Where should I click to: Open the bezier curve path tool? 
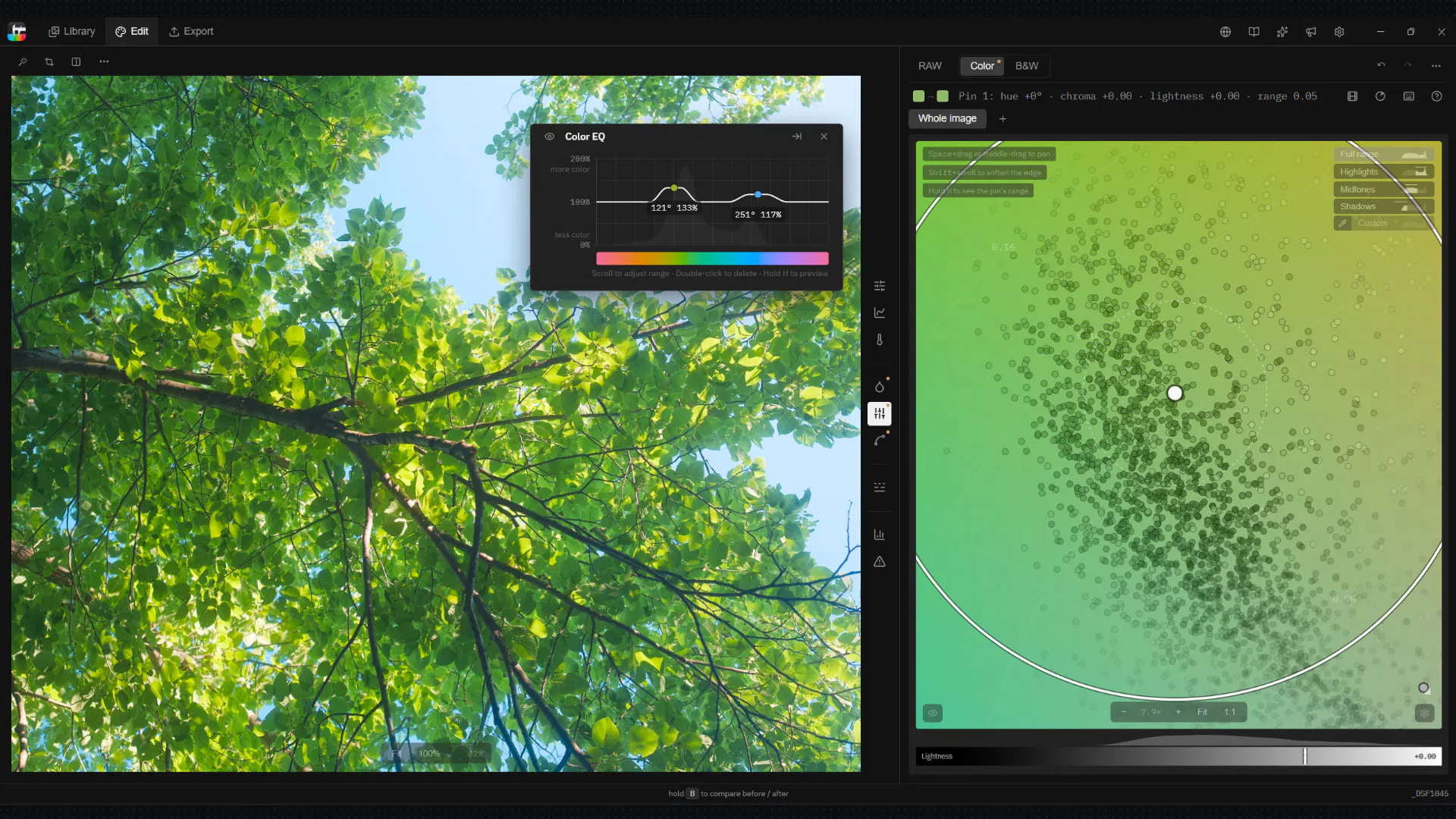(x=880, y=441)
